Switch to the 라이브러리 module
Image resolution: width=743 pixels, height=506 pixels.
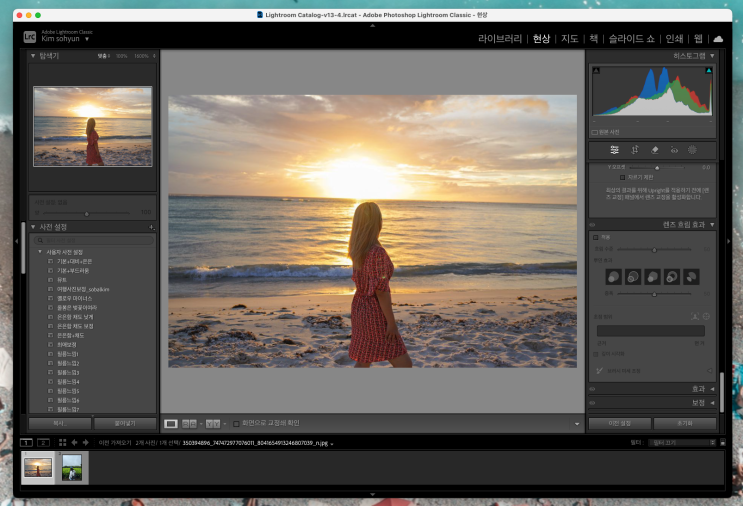(x=500, y=38)
